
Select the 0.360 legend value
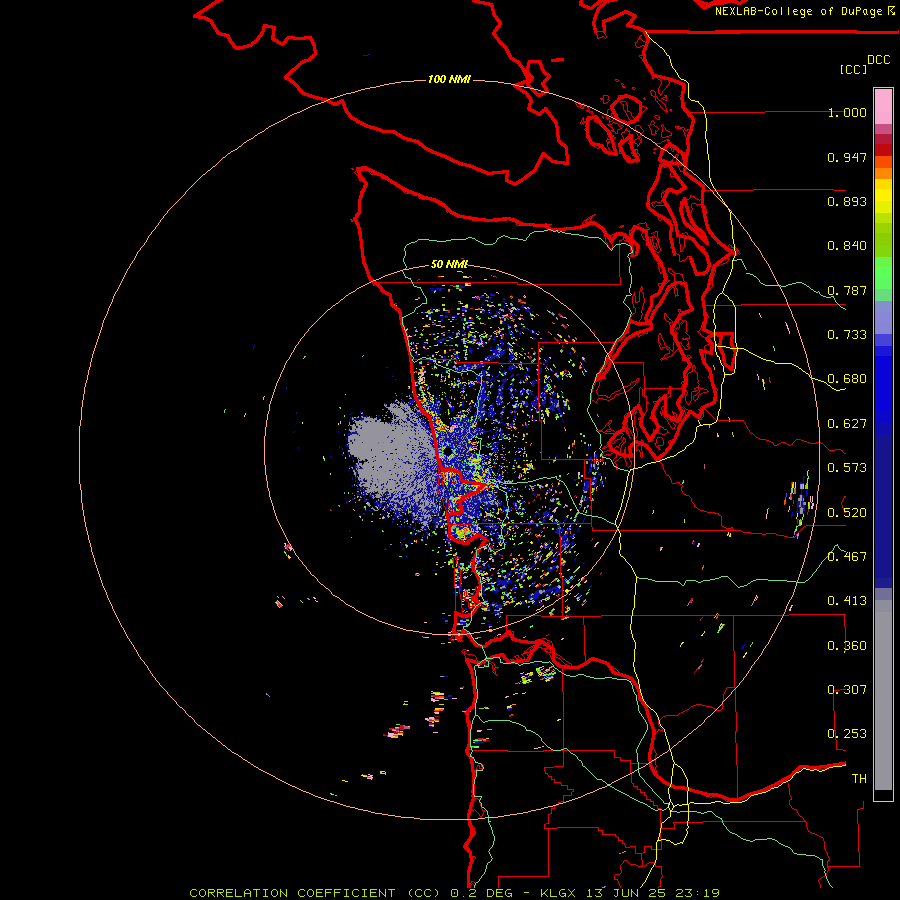[847, 646]
